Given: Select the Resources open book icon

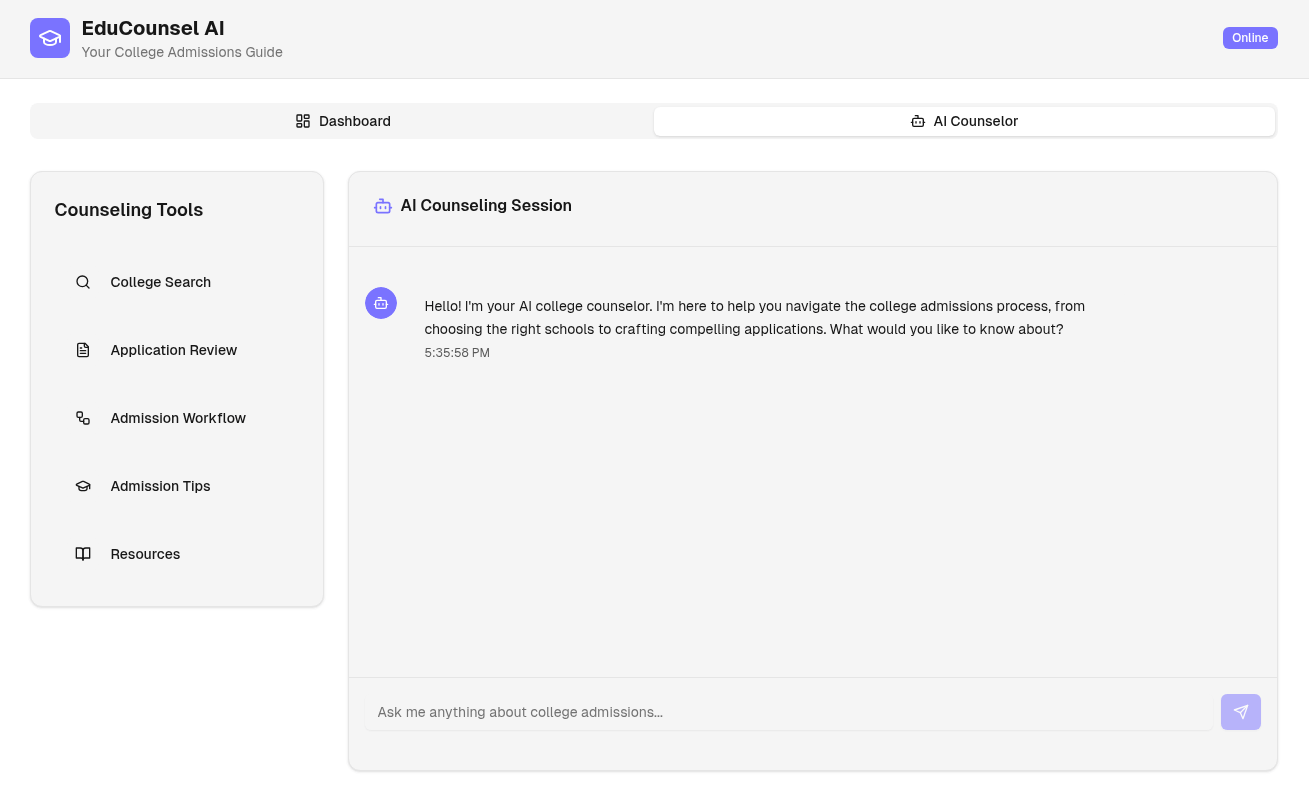Looking at the screenshot, I should point(83,554).
